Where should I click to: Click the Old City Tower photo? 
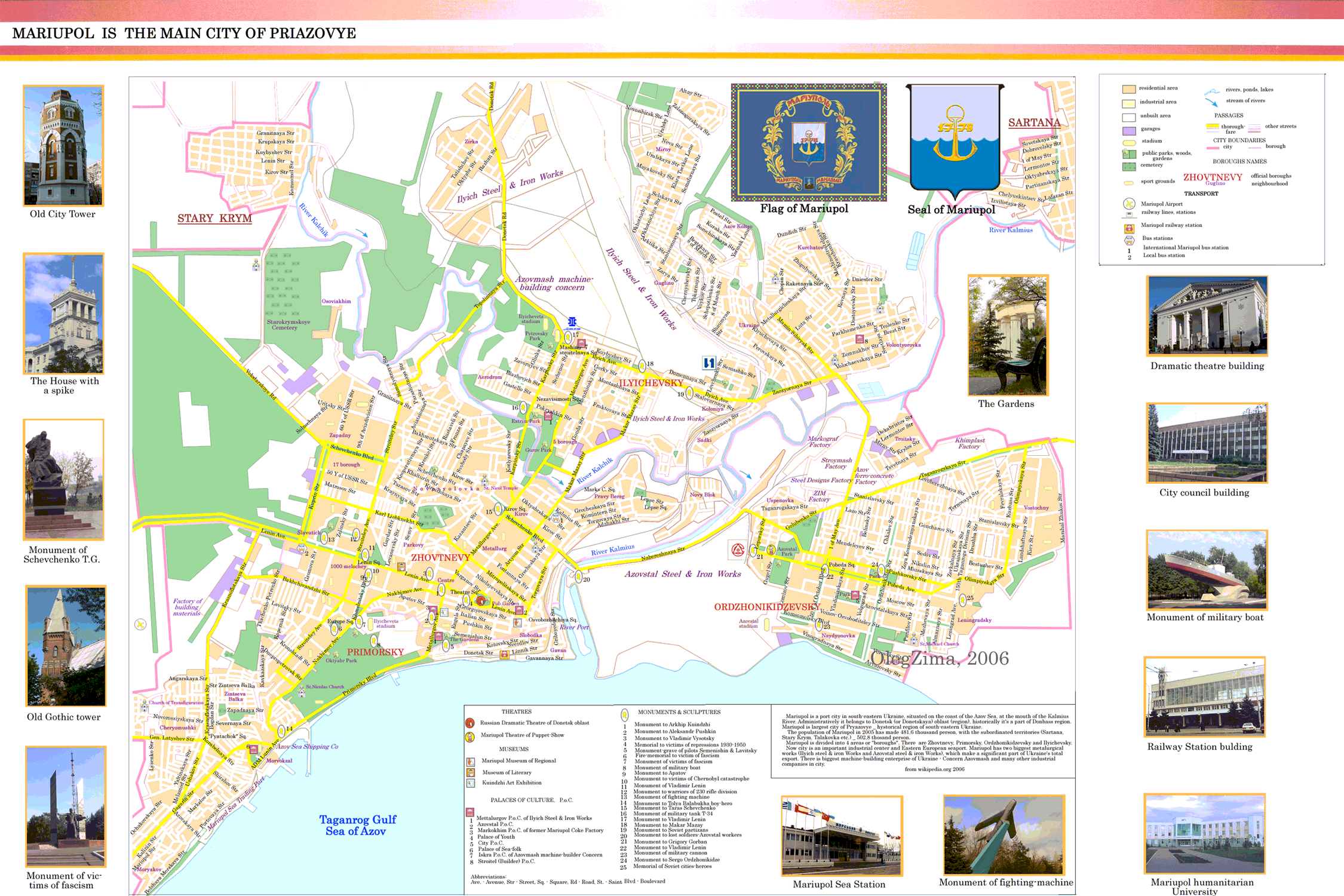pyautogui.click(x=63, y=146)
